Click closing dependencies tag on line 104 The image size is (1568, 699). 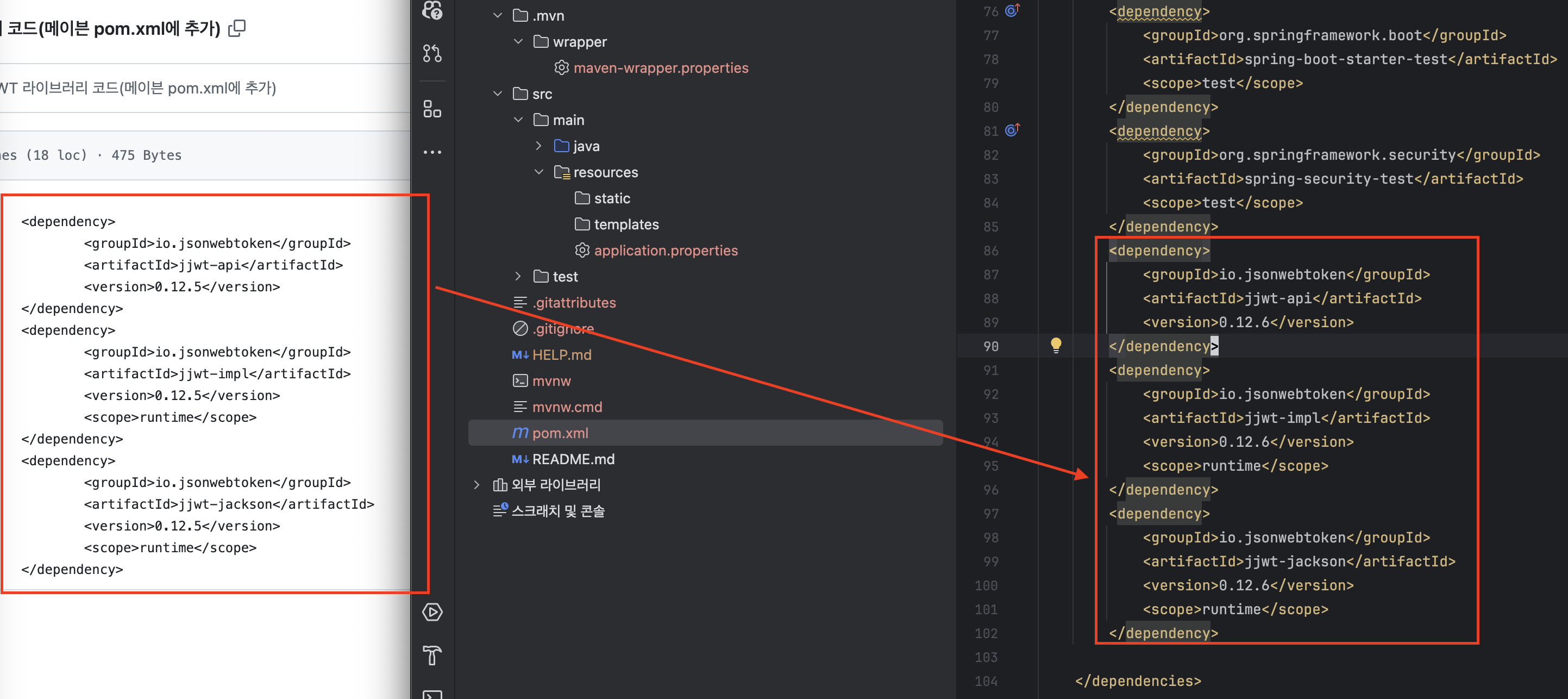click(1138, 681)
